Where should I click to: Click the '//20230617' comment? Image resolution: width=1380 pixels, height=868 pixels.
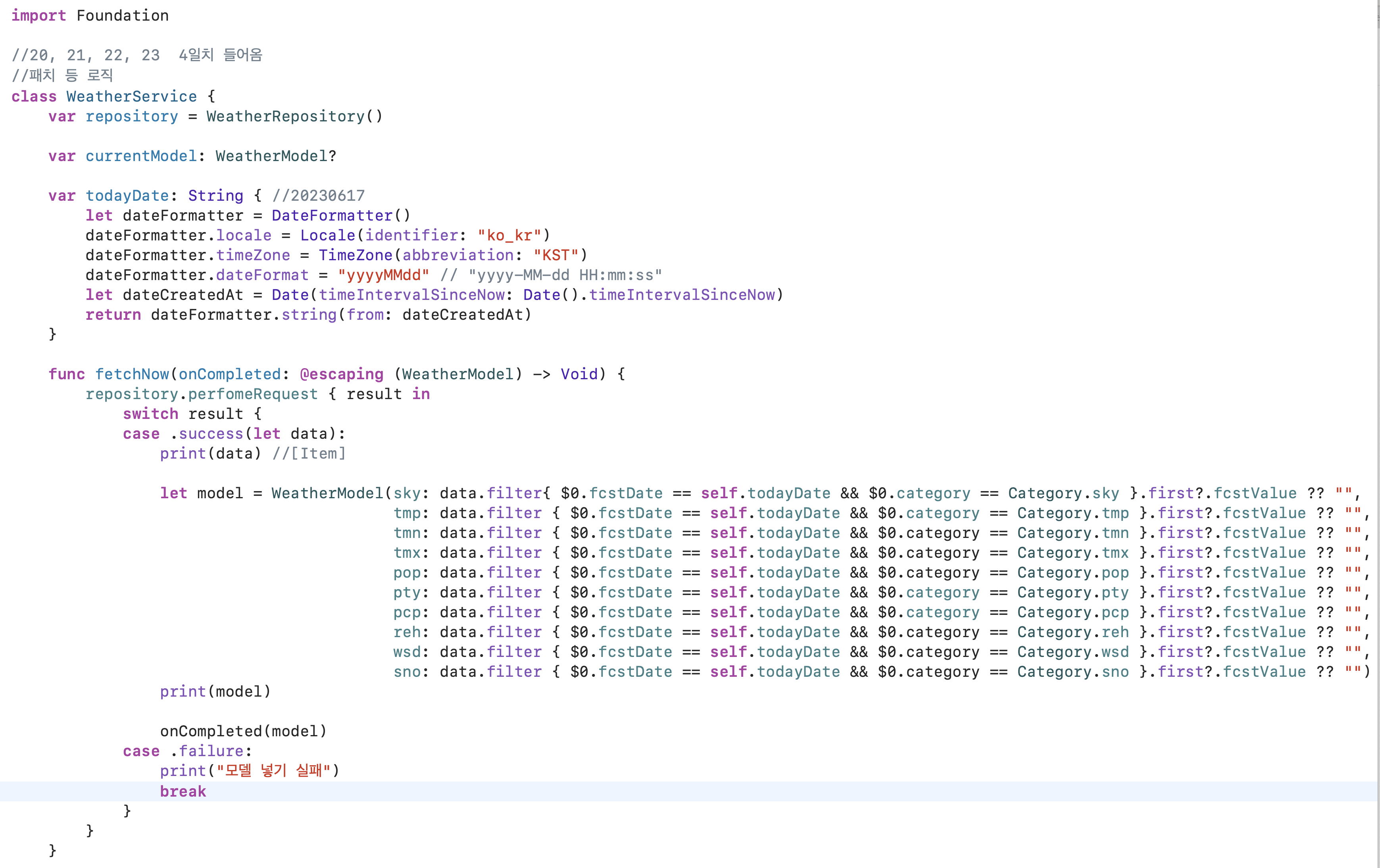[x=319, y=195]
